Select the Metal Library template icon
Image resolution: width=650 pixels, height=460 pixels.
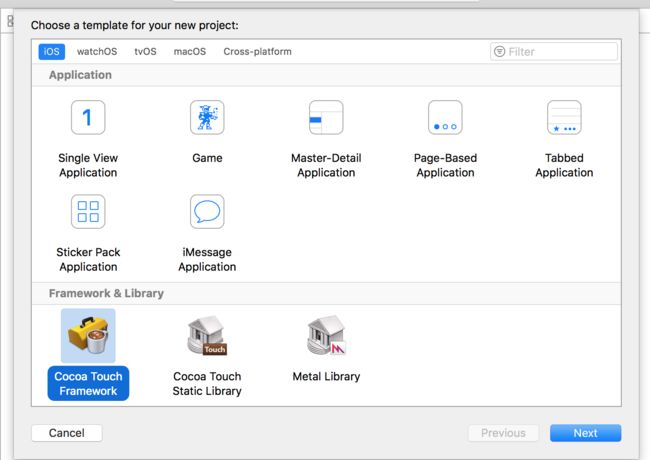326,336
